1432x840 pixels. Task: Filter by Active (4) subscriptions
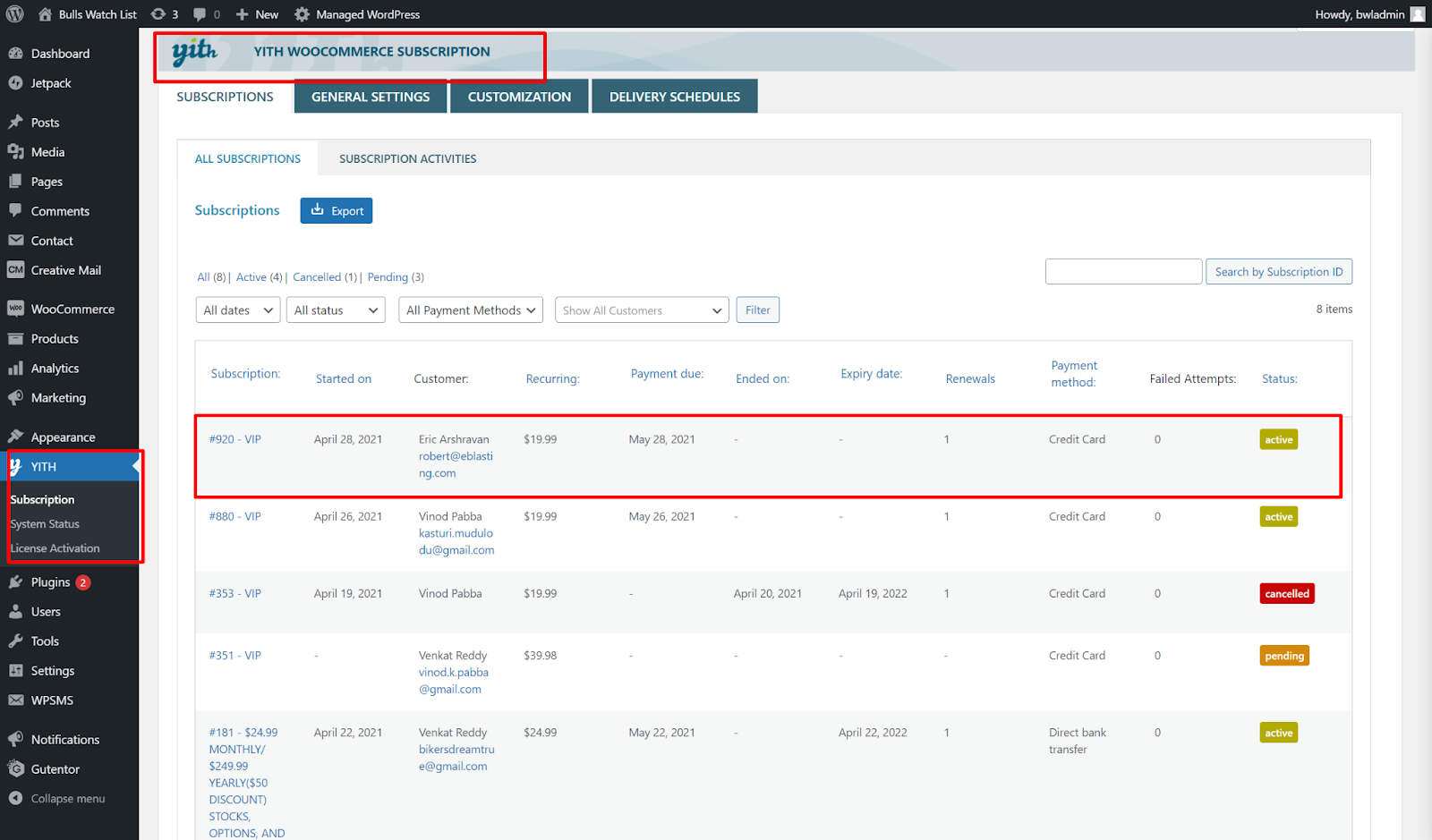click(x=260, y=277)
